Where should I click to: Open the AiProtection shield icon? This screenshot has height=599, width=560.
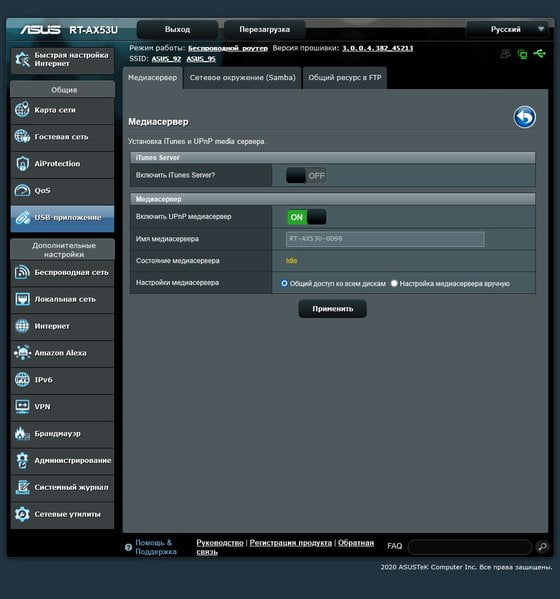pyautogui.click(x=23, y=164)
